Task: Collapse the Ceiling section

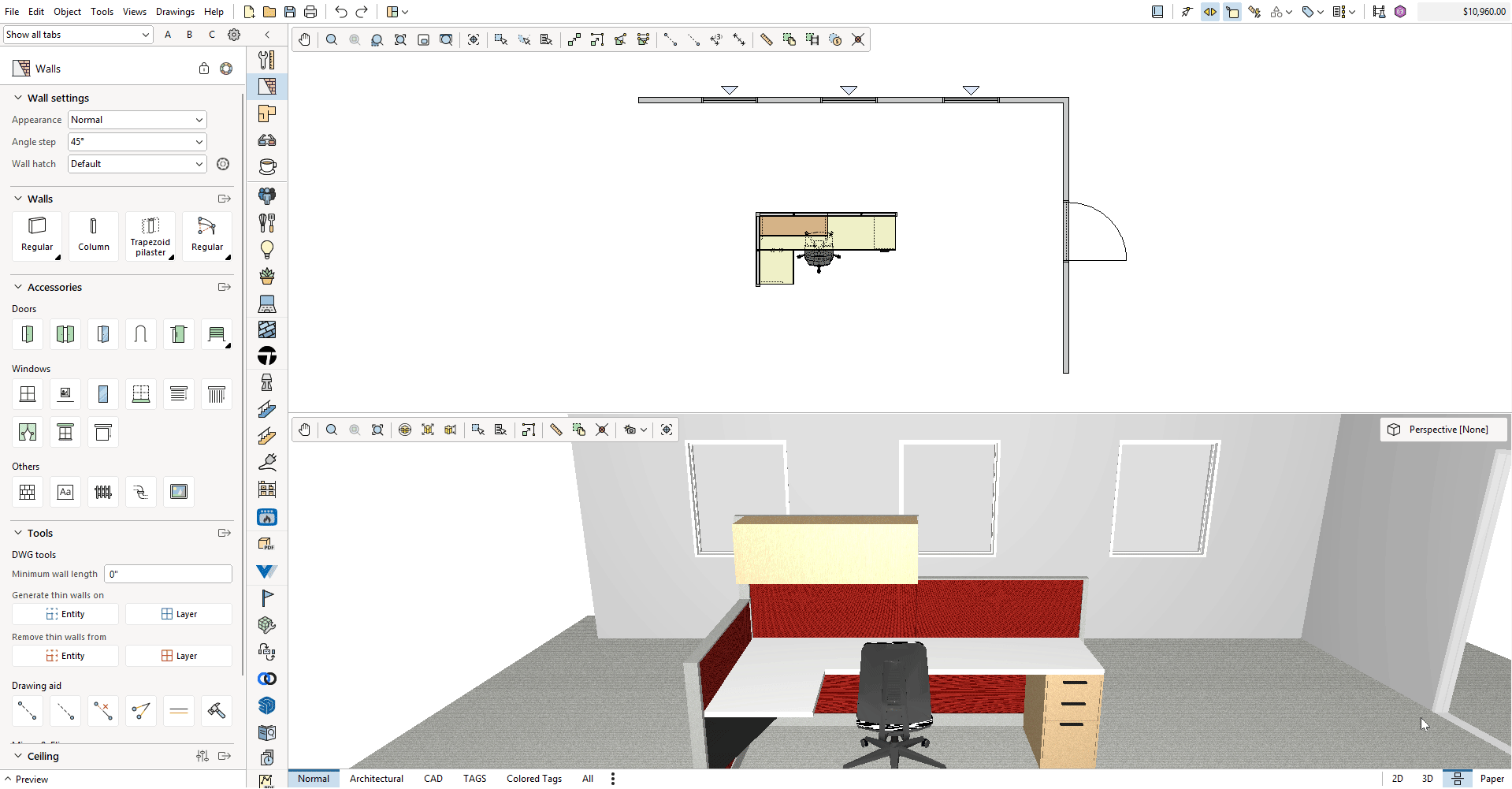Action: click(18, 756)
